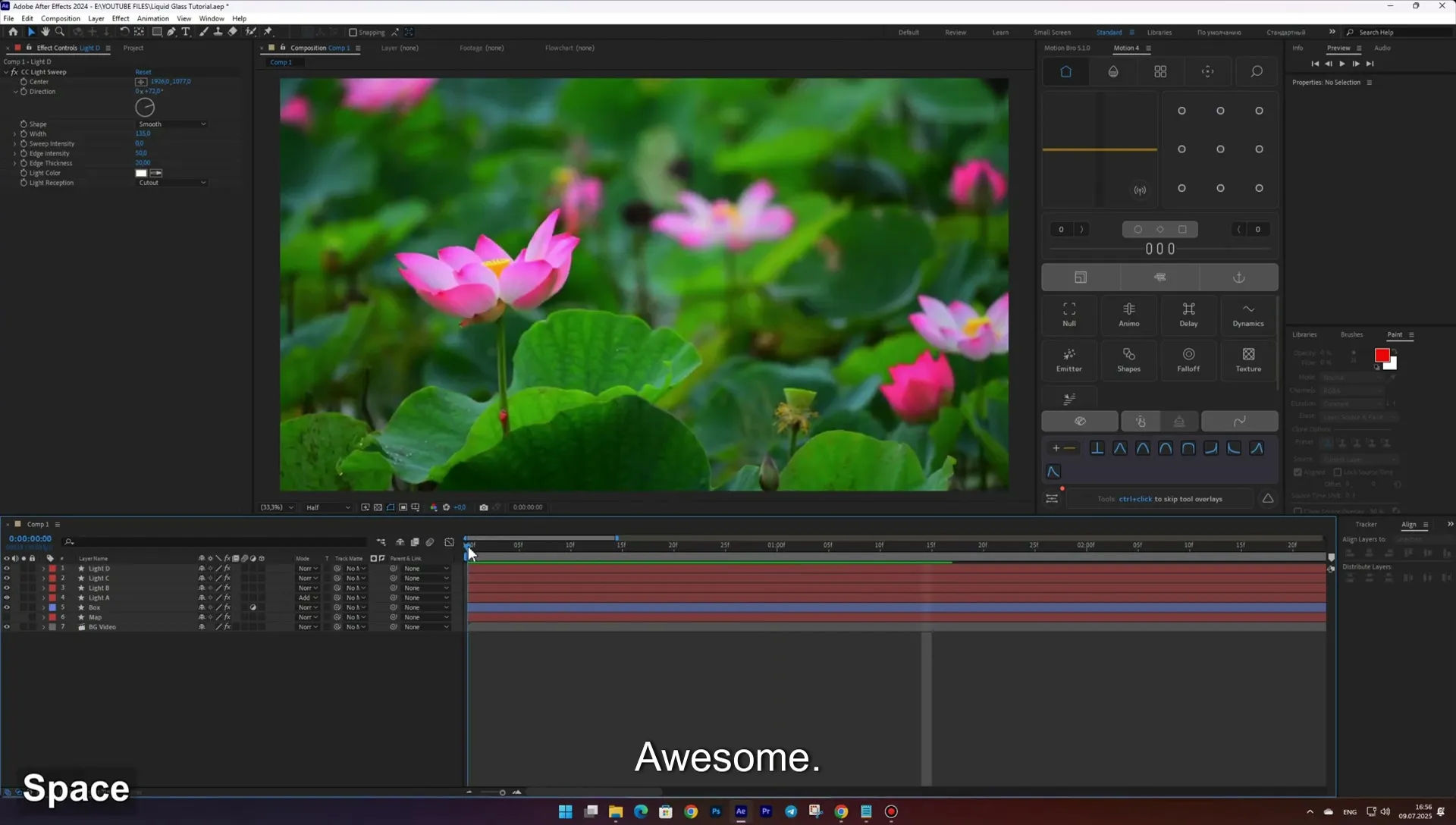This screenshot has width=1456, height=825.
Task: Click the Motion 4 home icon
Action: (1065, 71)
